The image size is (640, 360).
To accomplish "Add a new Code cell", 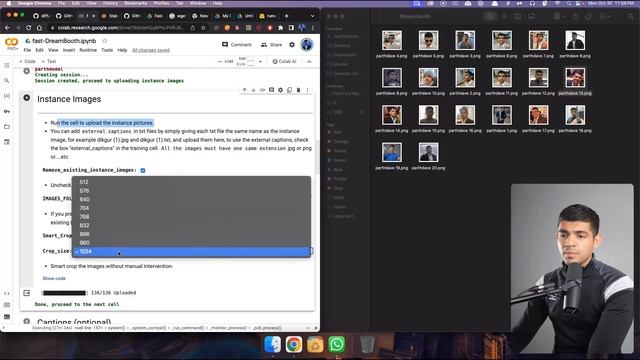I will click(x=27, y=61).
